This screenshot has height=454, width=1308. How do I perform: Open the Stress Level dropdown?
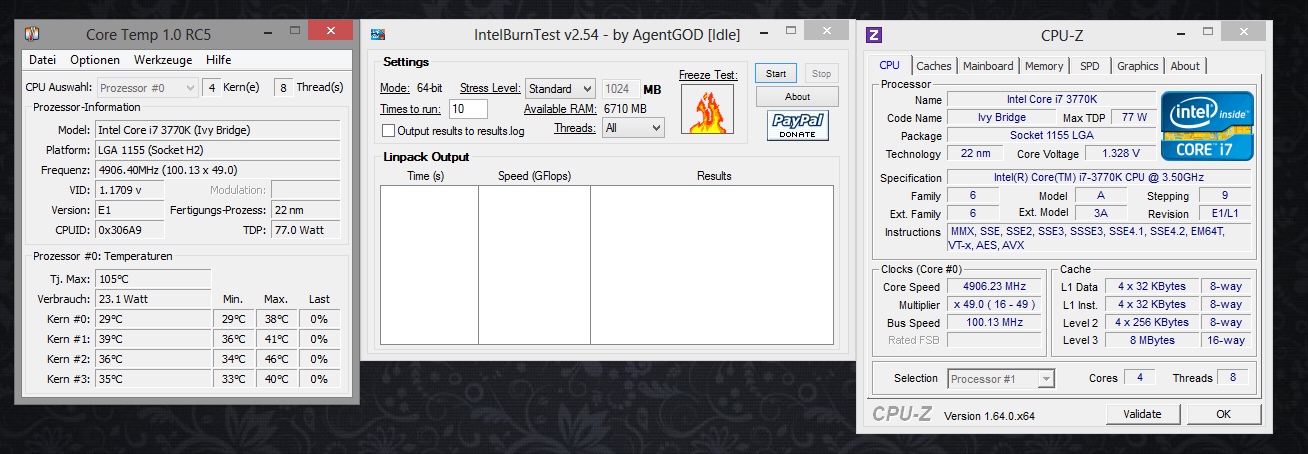[x=560, y=88]
